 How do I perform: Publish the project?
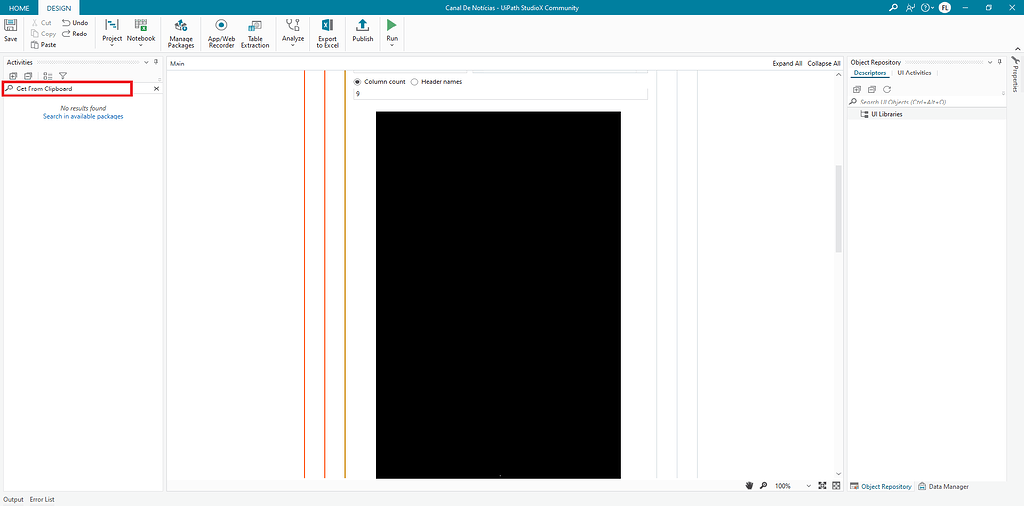pos(362,31)
